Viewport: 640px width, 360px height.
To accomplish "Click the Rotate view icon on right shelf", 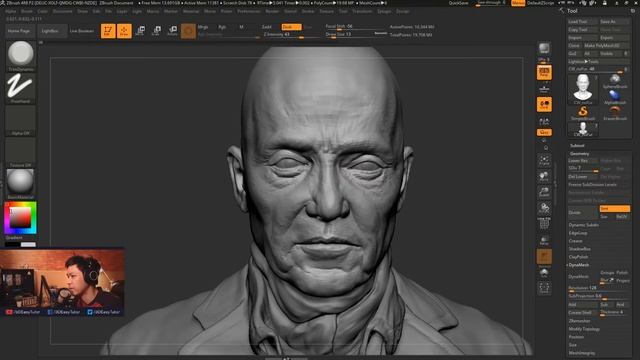I will (x=544, y=208).
